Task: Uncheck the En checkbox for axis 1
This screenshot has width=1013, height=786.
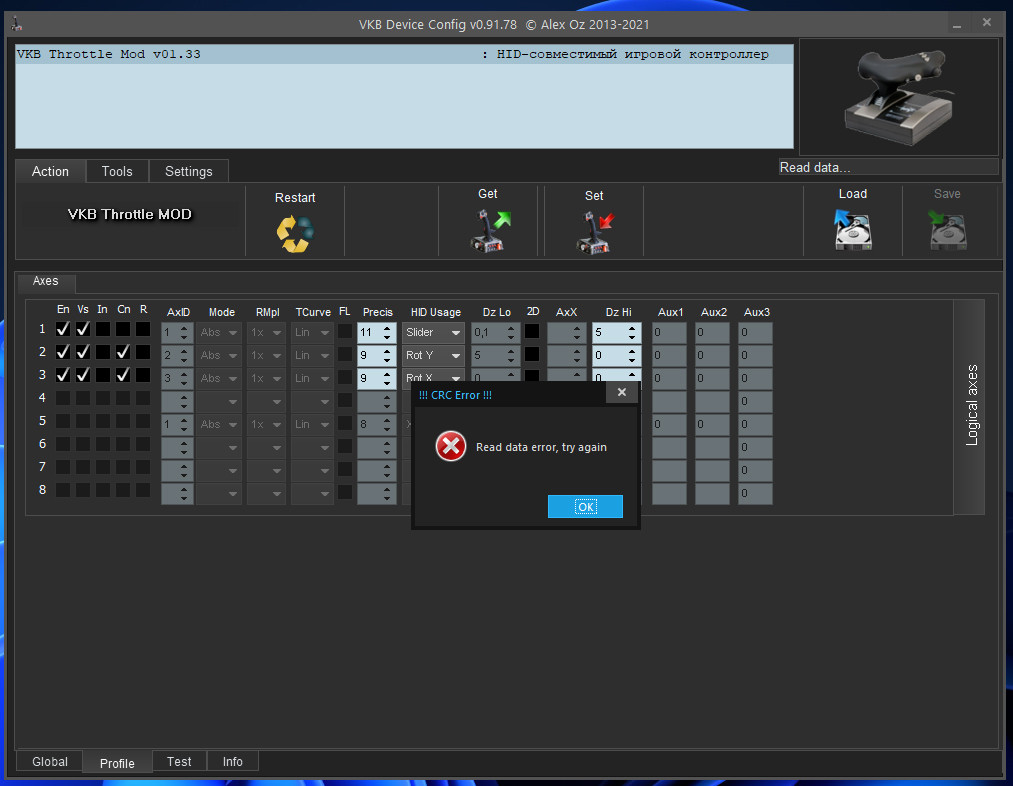Action: [63, 329]
